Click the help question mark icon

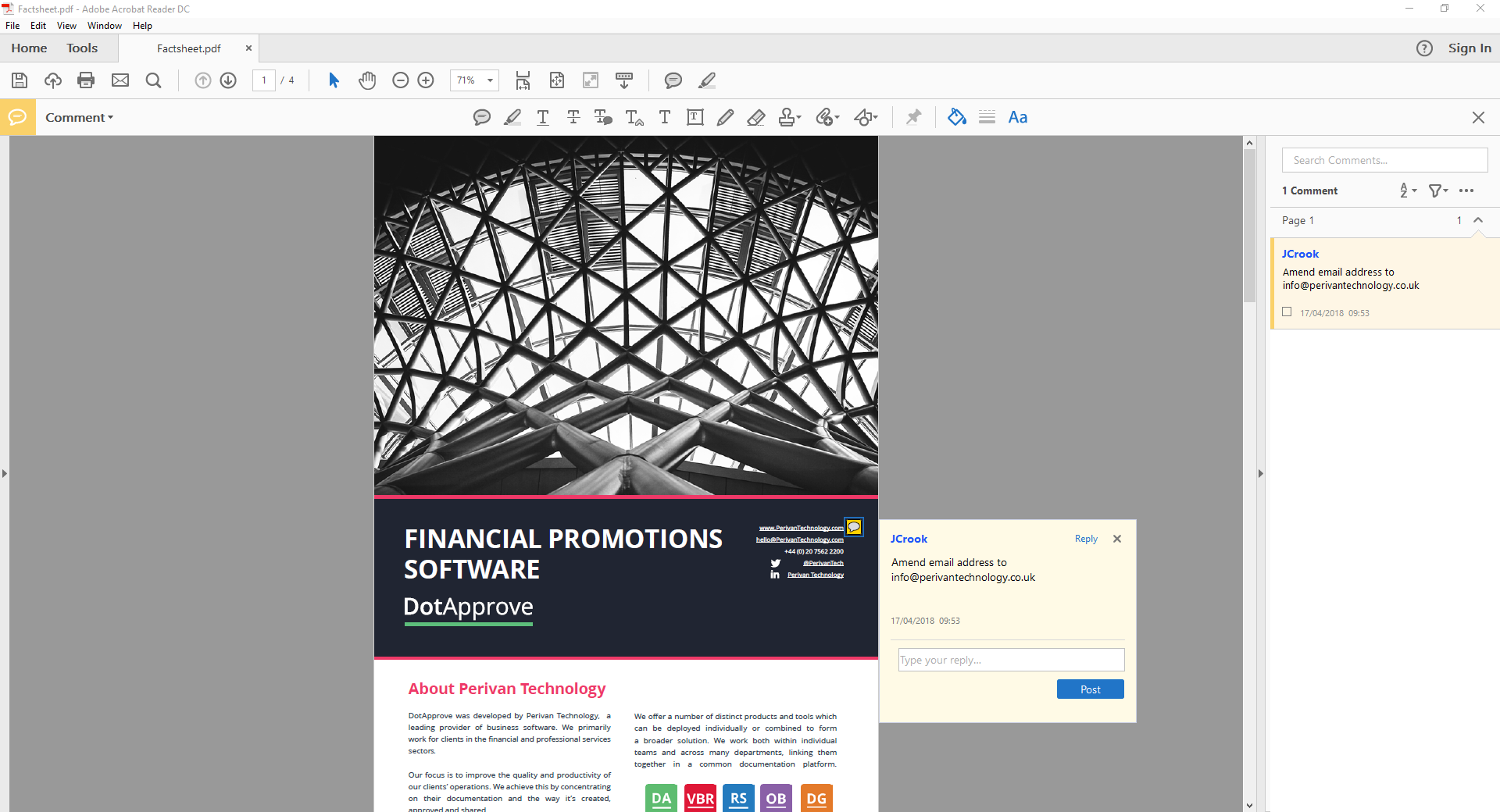coord(1424,48)
